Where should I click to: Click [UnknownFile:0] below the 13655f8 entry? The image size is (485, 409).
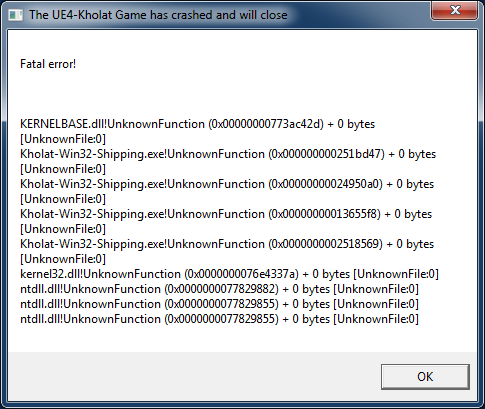[x=63, y=229]
